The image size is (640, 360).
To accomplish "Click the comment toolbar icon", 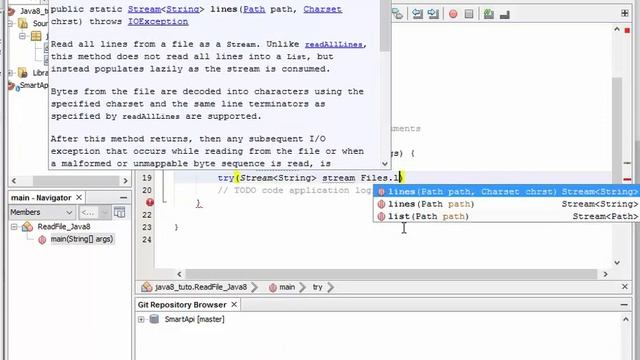I will click(489, 14).
